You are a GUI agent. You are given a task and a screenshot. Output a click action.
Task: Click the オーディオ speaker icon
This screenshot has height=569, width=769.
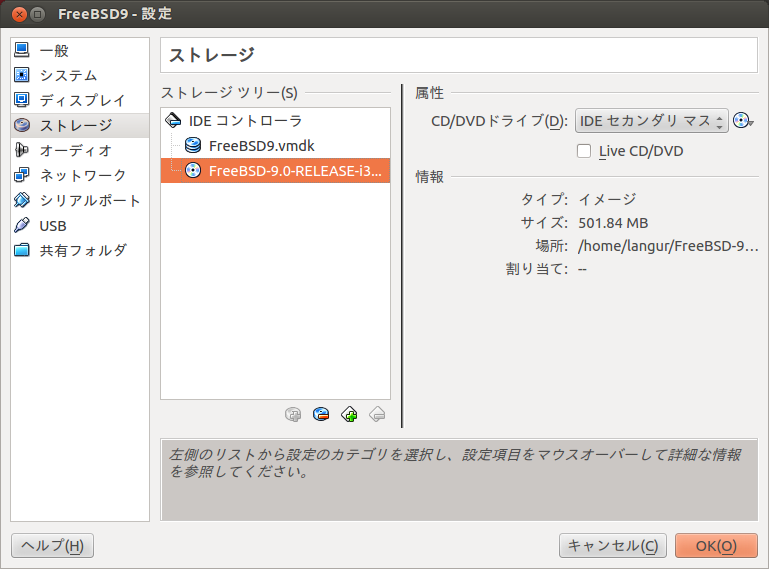22,150
